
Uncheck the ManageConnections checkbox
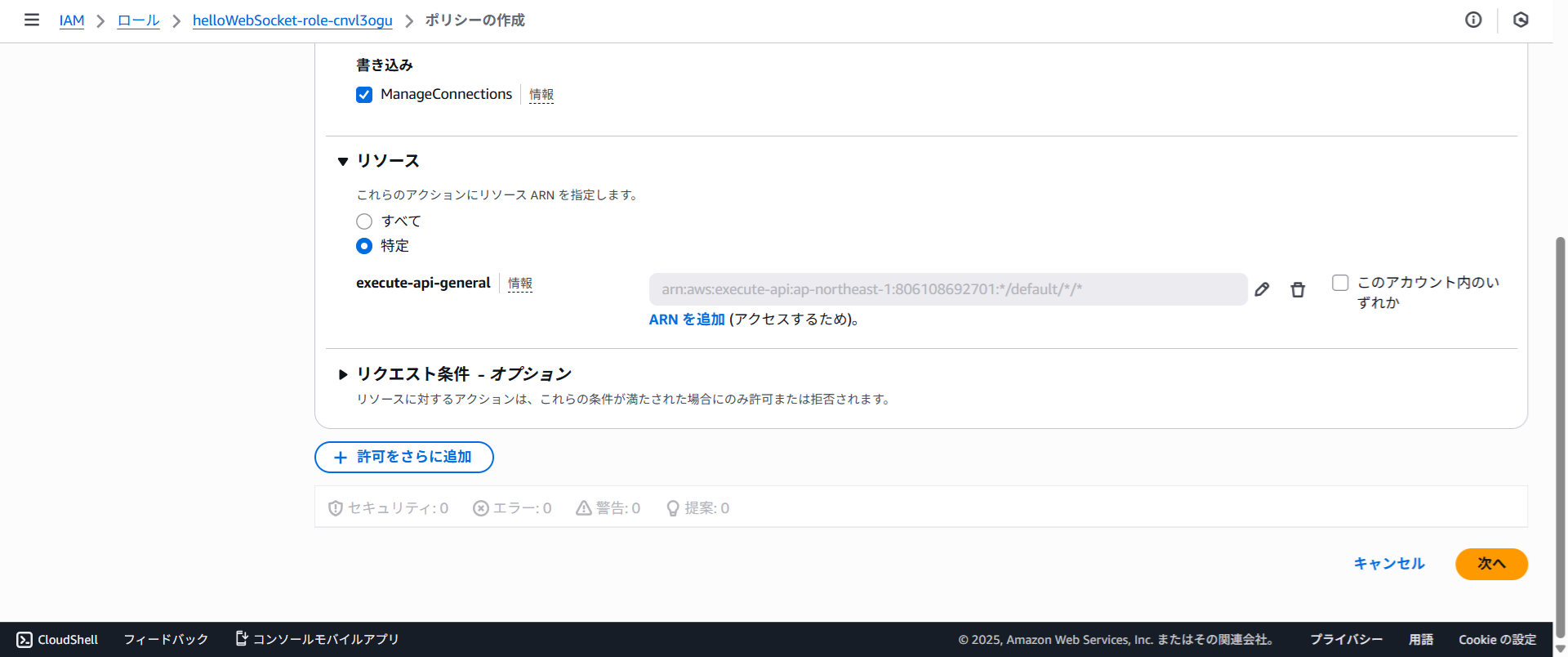click(x=364, y=95)
